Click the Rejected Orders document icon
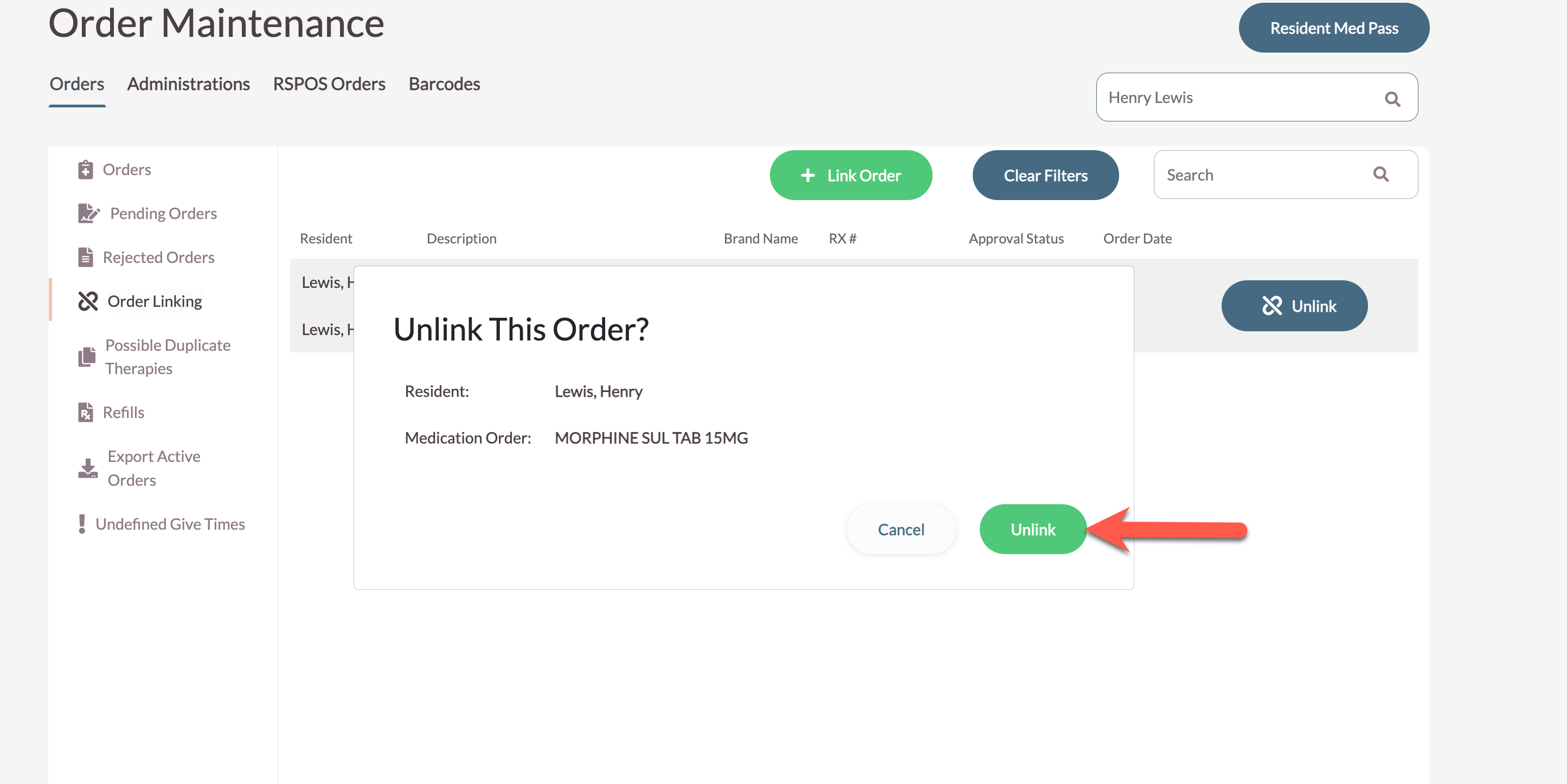 click(x=86, y=258)
